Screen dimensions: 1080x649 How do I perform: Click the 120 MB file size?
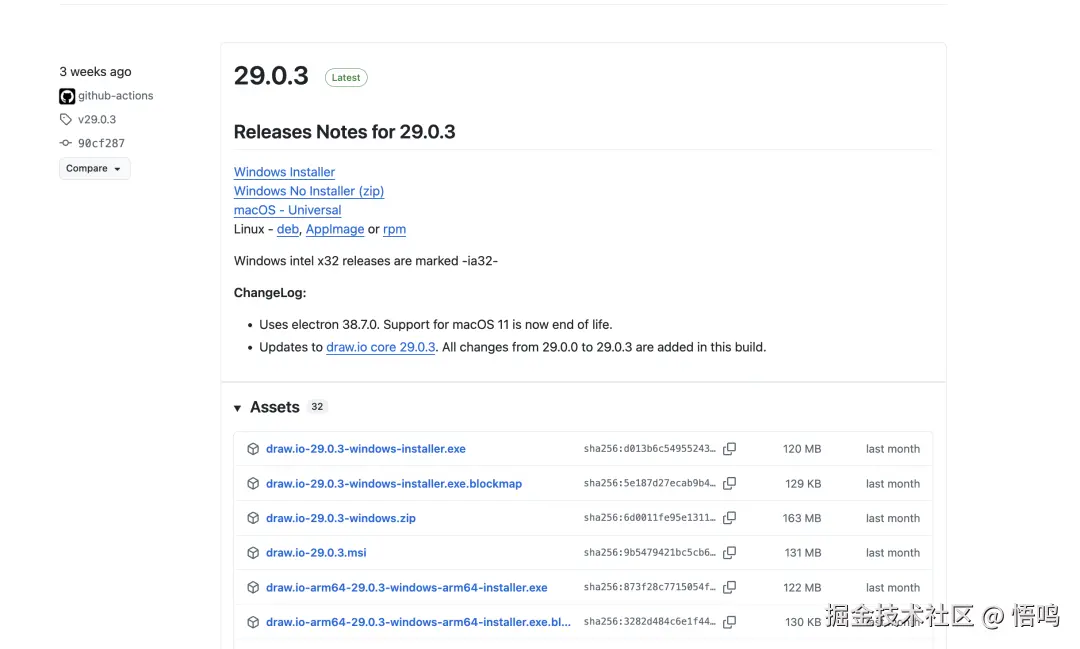[x=802, y=449]
